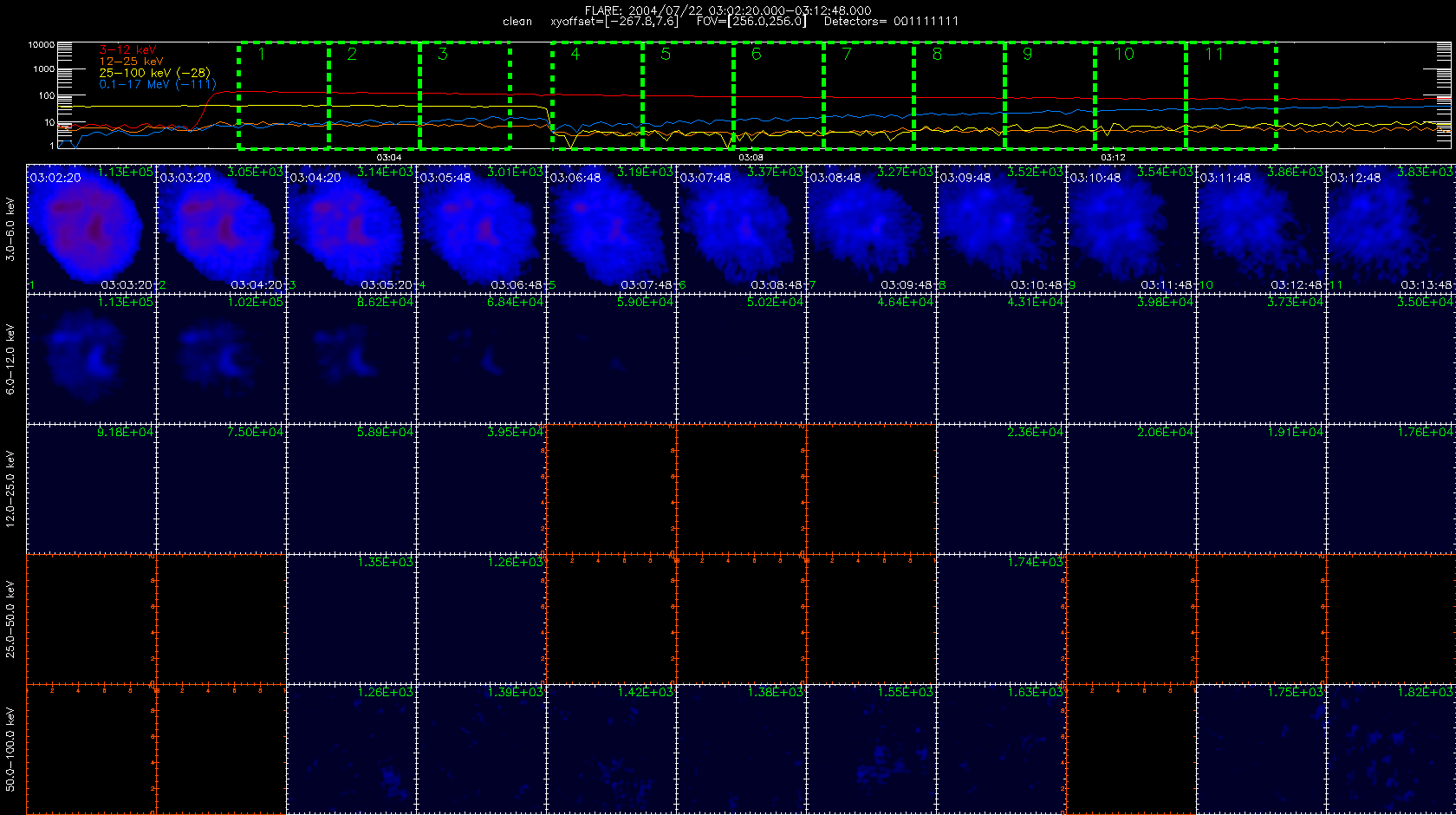Screen dimensions: 1456x815
Task: Open the 25.0-50.0 keV image labeled 1.74E+03
Action: (x=1001, y=619)
